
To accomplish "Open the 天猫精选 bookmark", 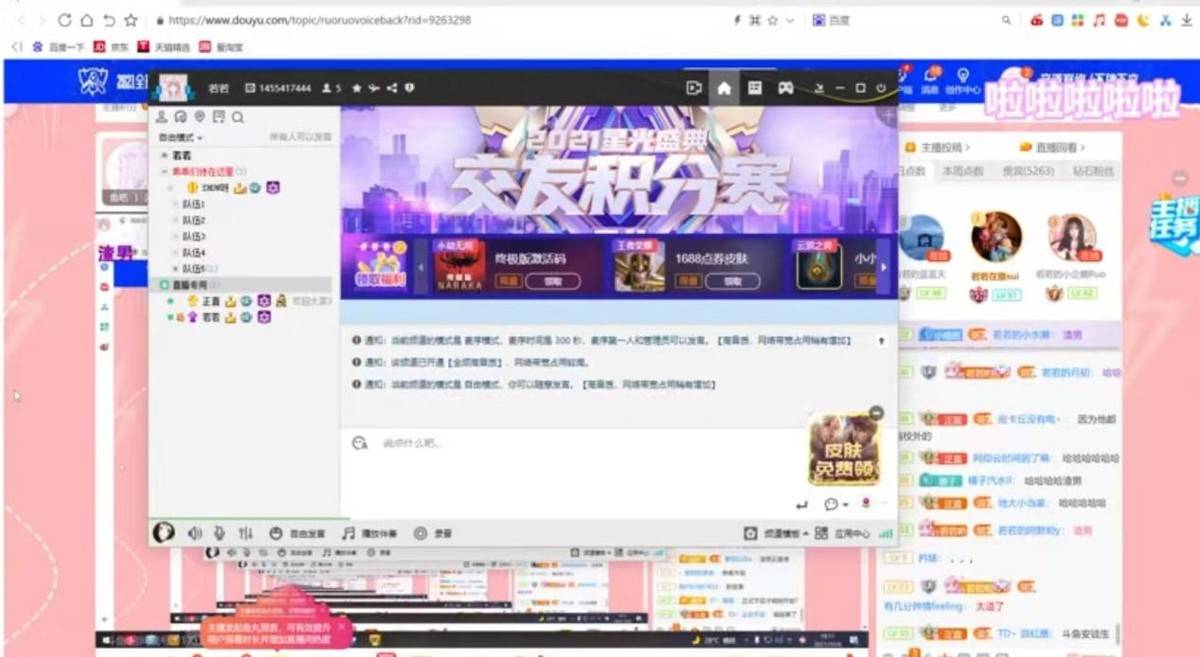I will (x=164, y=46).
